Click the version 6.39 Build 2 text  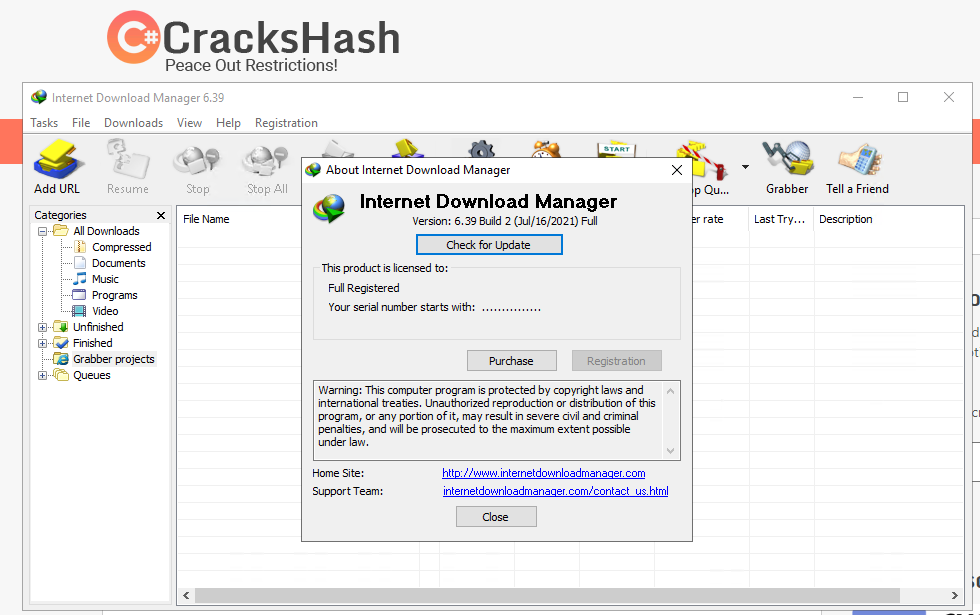504,221
